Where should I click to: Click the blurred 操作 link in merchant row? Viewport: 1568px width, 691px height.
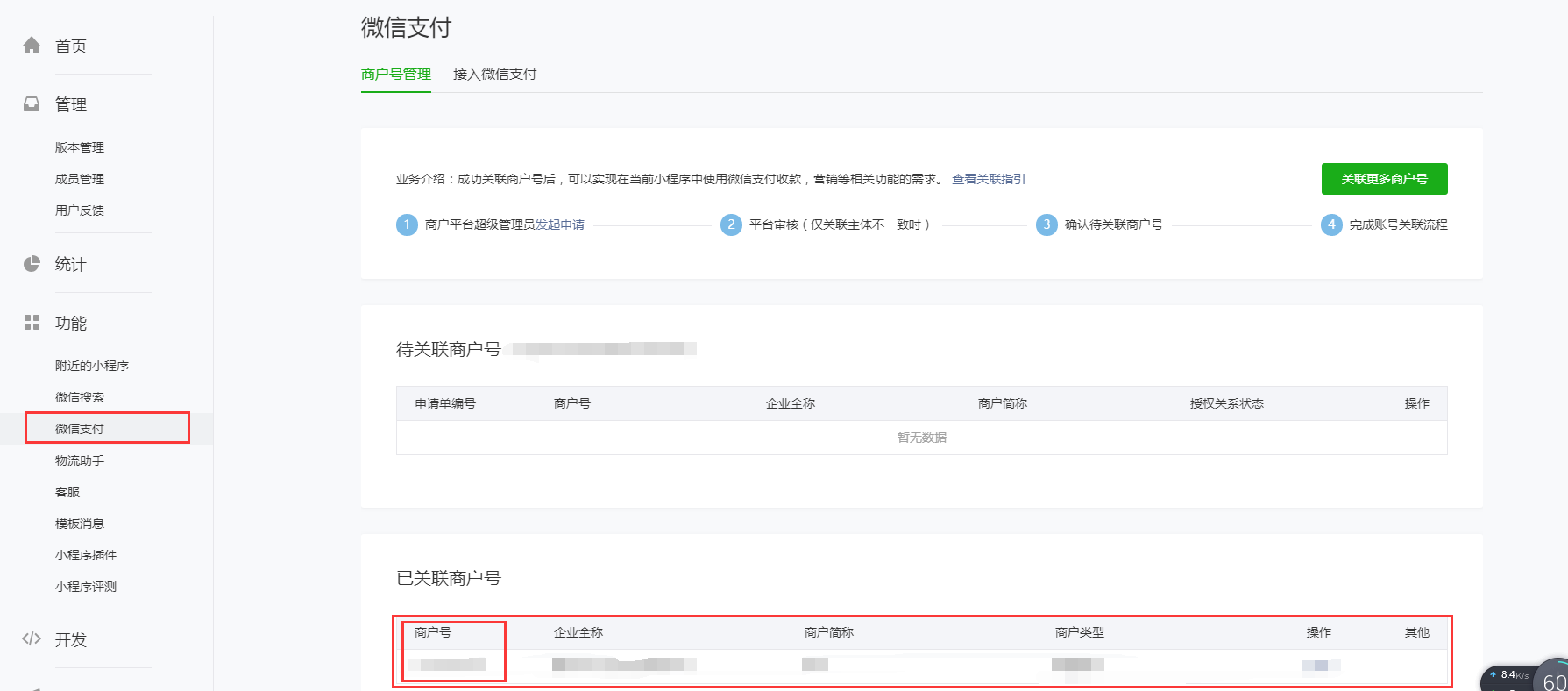pos(1321,666)
